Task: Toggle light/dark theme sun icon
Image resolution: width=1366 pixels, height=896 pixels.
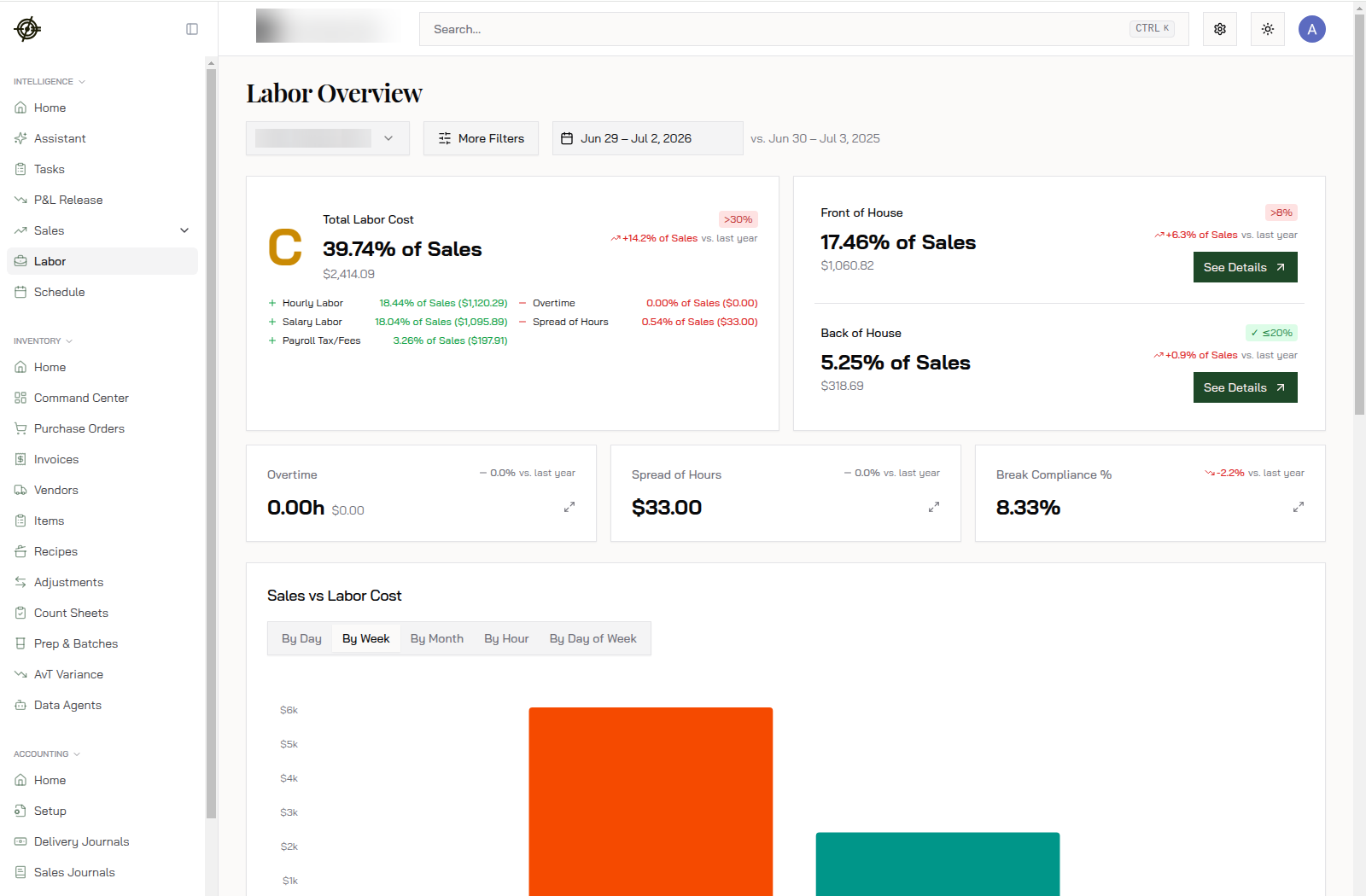Action: 1268,29
